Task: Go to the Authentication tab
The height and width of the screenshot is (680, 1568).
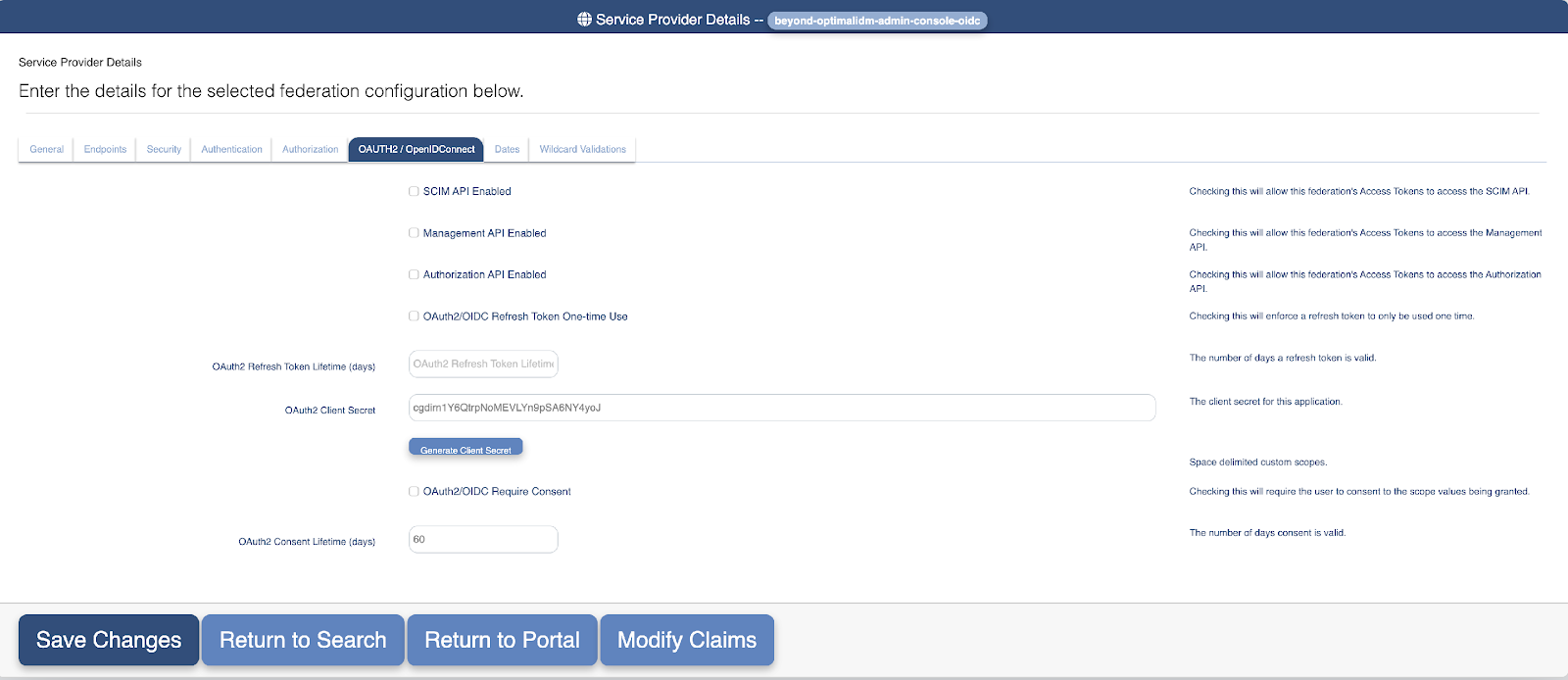Action: click(231, 149)
